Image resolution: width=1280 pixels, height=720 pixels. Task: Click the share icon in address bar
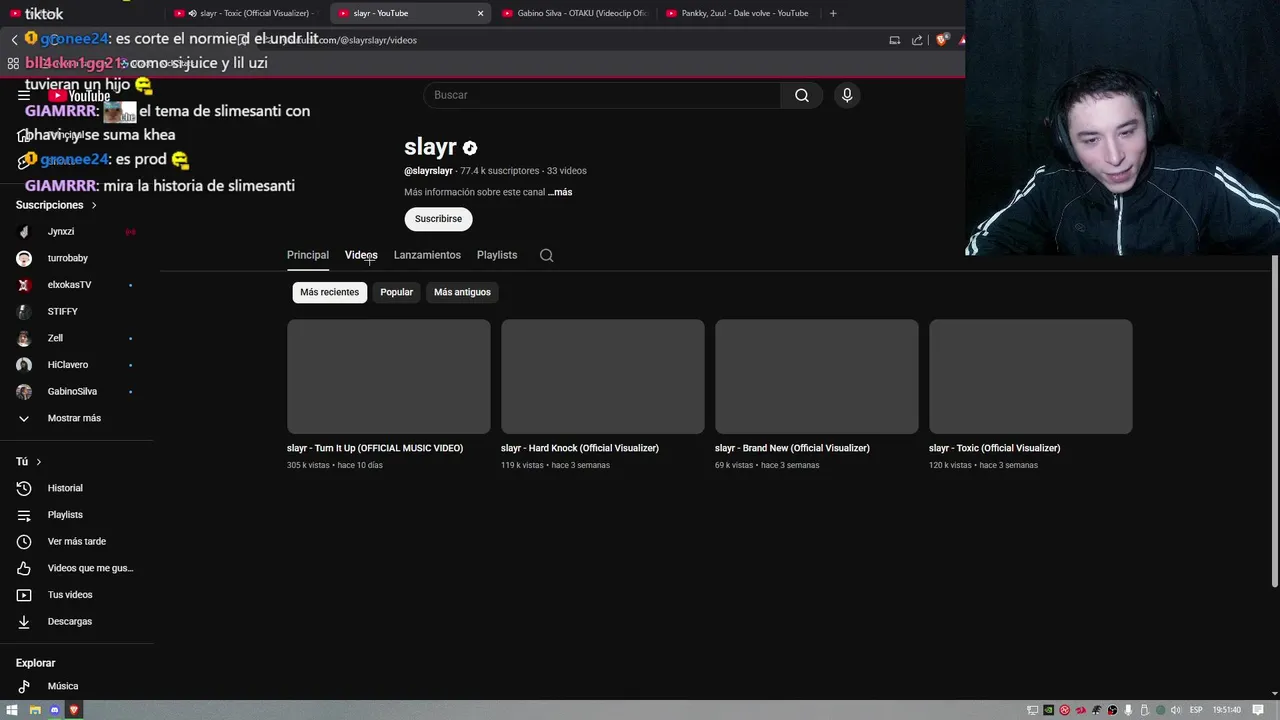pyautogui.click(x=917, y=40)
